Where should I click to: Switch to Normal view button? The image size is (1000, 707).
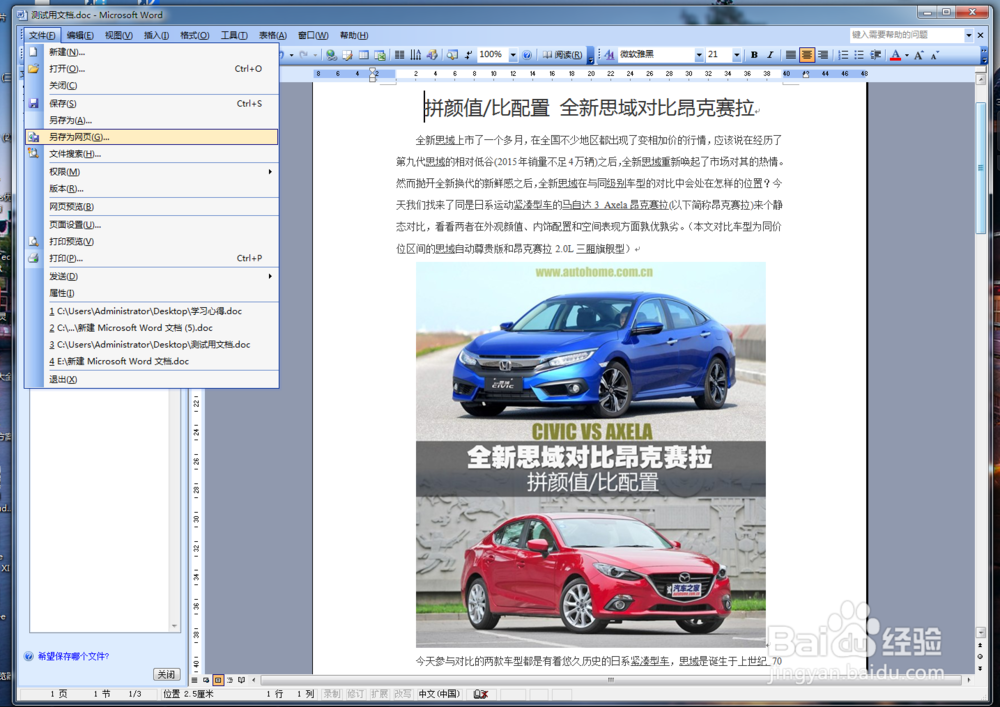195,680
